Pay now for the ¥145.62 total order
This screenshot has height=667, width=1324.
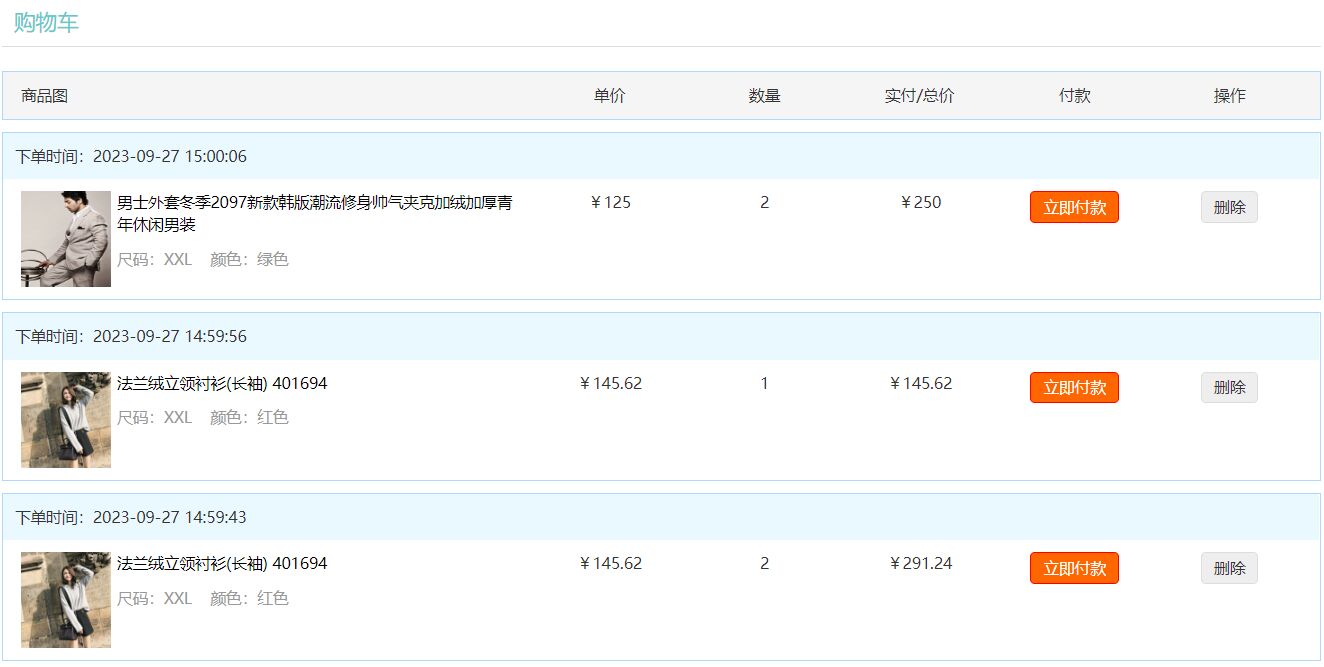click(1074, 388)
